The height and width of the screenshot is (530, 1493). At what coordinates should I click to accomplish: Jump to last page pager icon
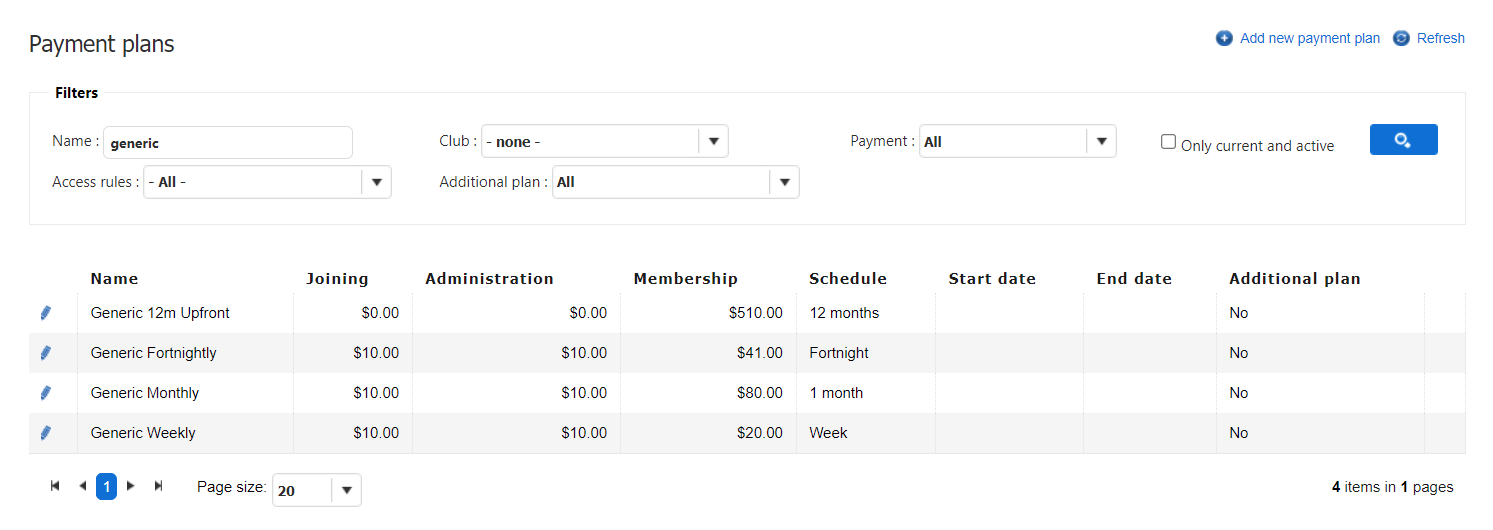point(158,486)
